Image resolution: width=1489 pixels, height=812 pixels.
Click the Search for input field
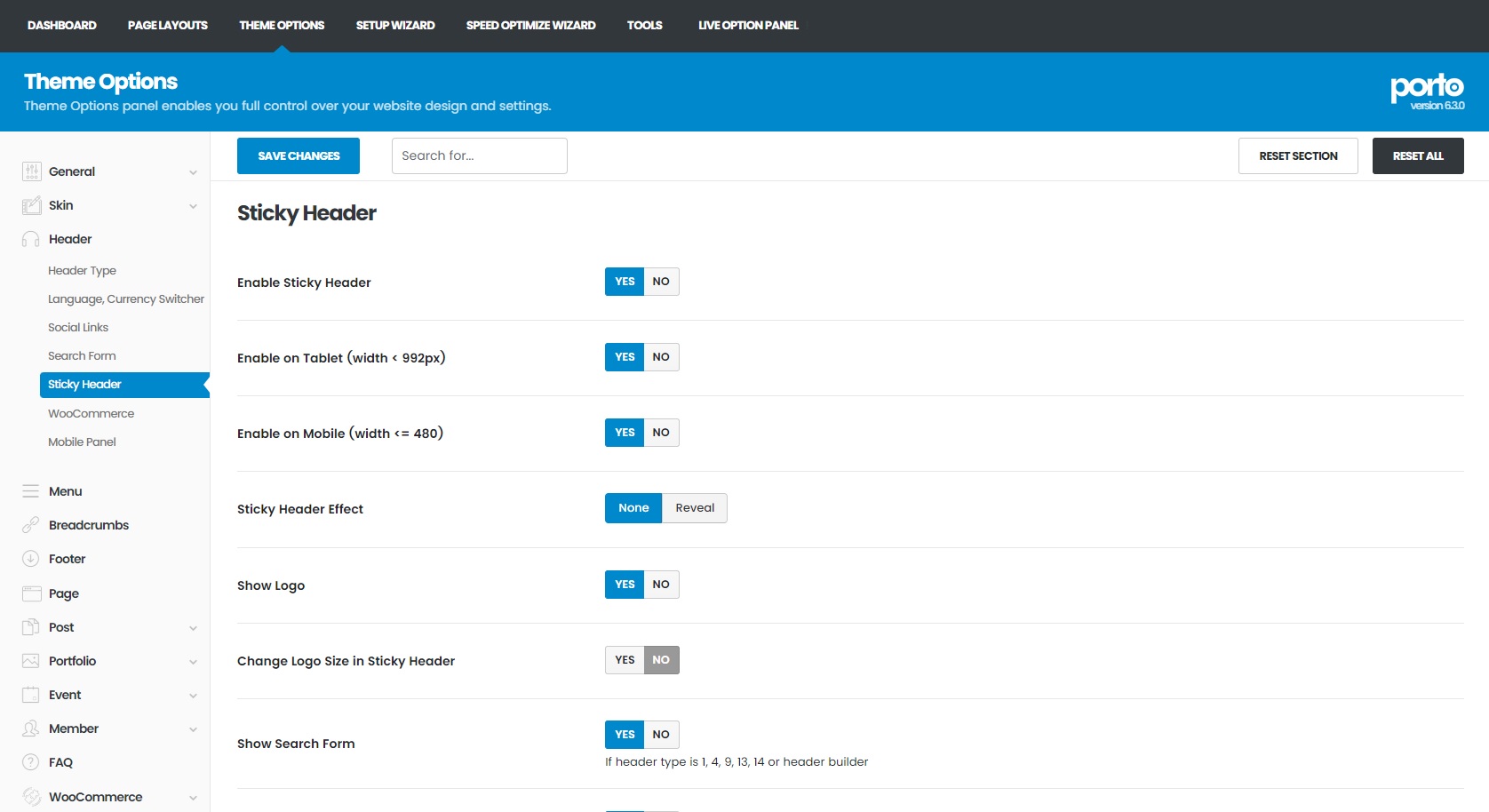[x=479, y=155]
